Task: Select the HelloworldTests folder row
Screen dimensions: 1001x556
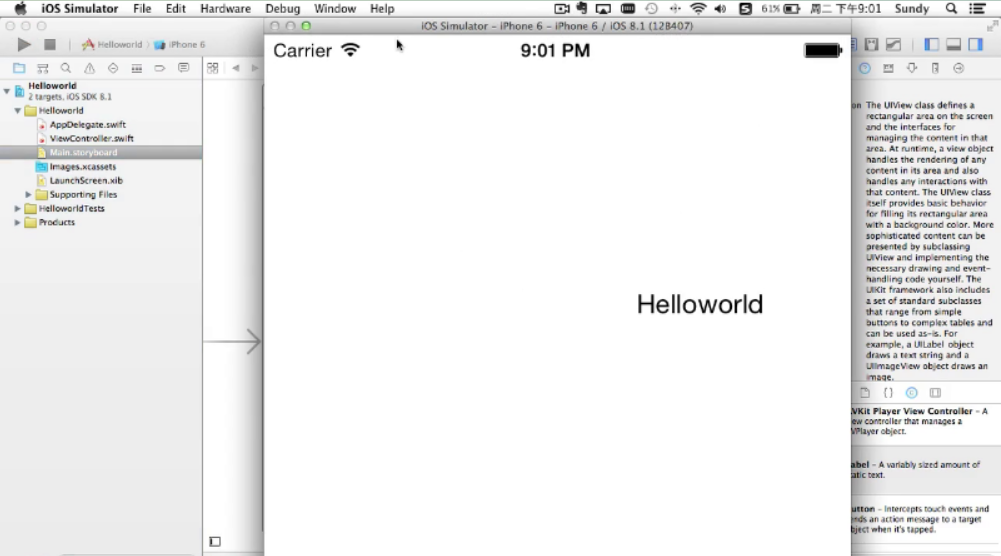Action: point(71,209)
